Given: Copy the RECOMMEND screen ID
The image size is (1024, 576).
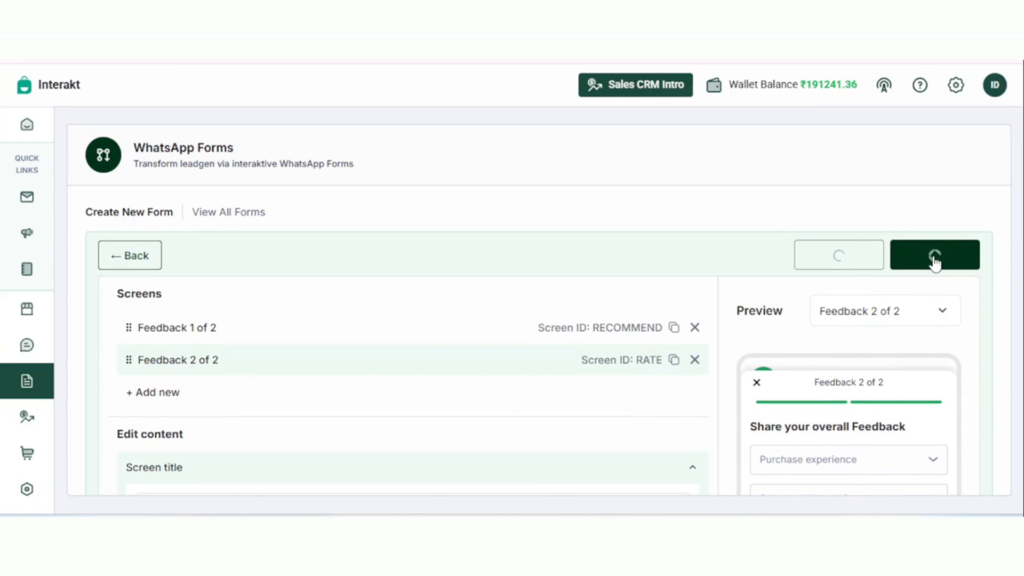Looking at the screenshot, I should coord(674,327).
